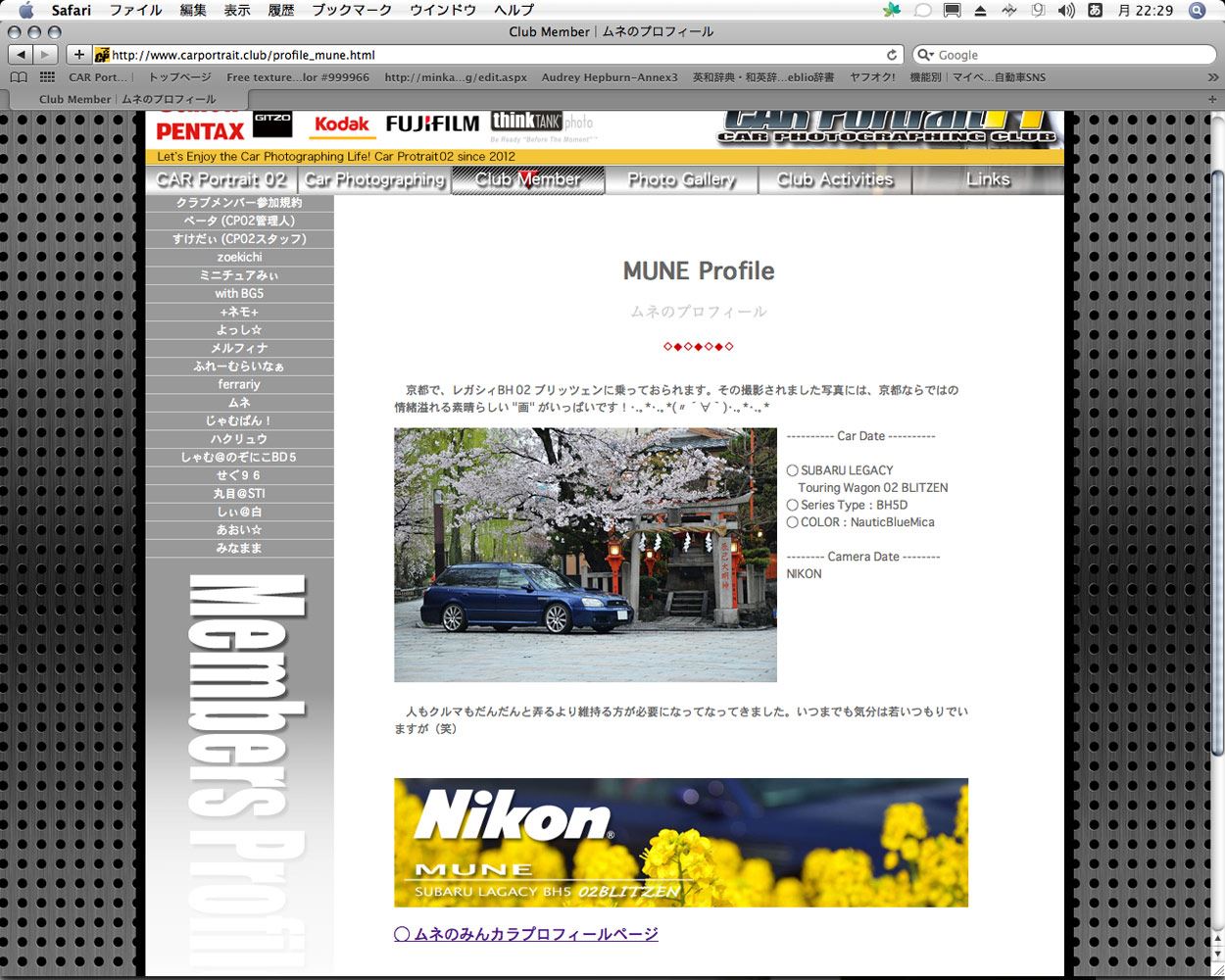Click the GITZO sponsor logo

coord(272,124)
